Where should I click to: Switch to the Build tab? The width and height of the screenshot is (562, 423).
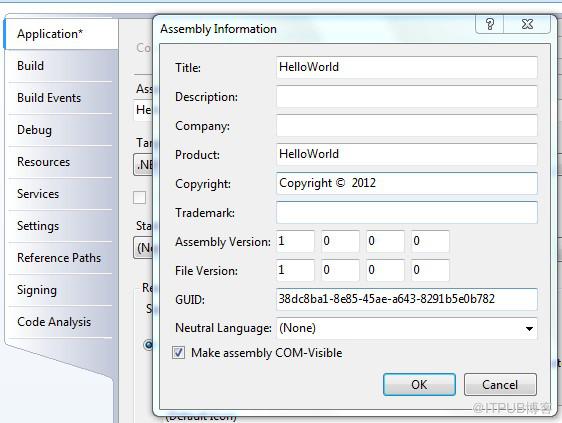pyautogui.click(x=61, y=66)
